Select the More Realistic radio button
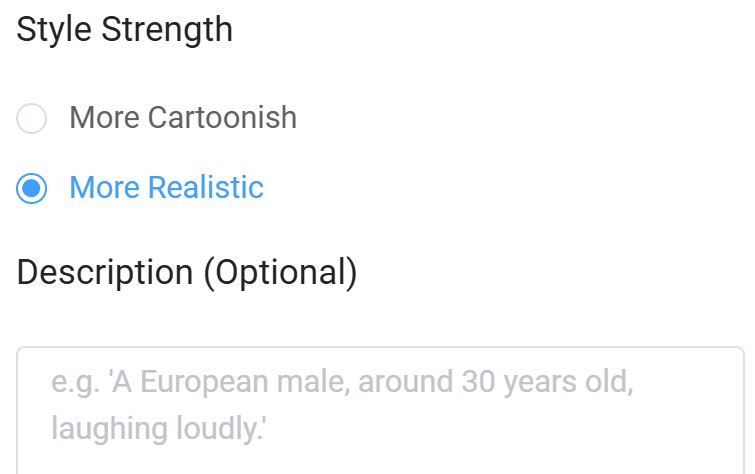755x474 pixels. 32,188
